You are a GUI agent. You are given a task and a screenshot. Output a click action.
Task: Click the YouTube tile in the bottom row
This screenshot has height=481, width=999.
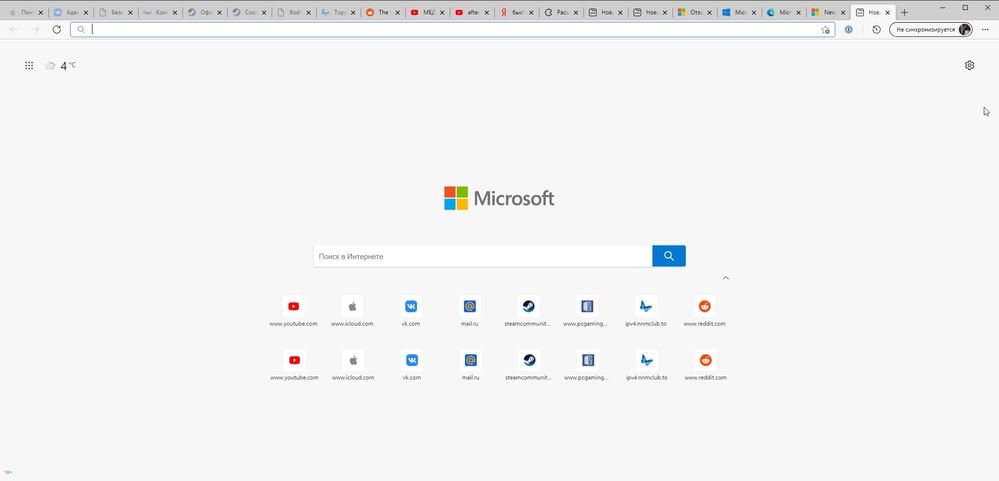tap(294, 365)
